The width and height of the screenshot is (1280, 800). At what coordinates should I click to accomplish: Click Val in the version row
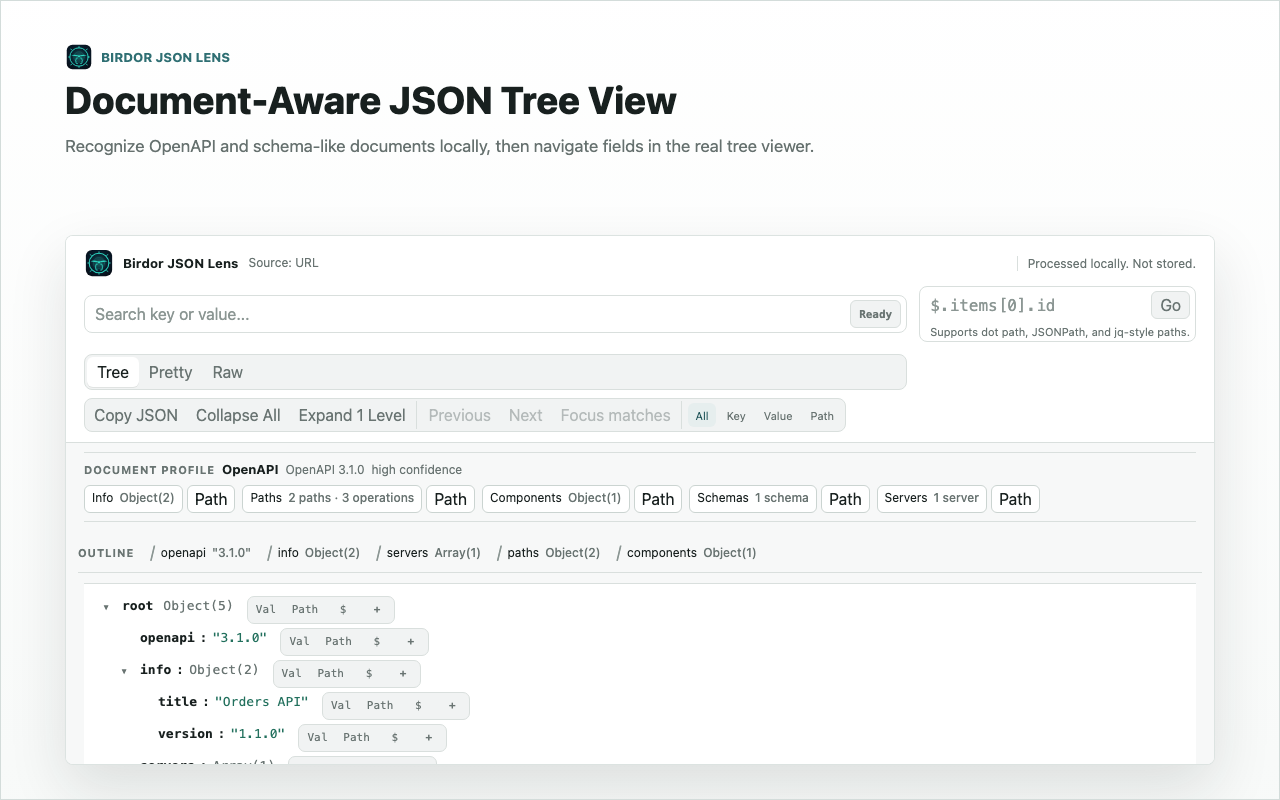[317, 737]
